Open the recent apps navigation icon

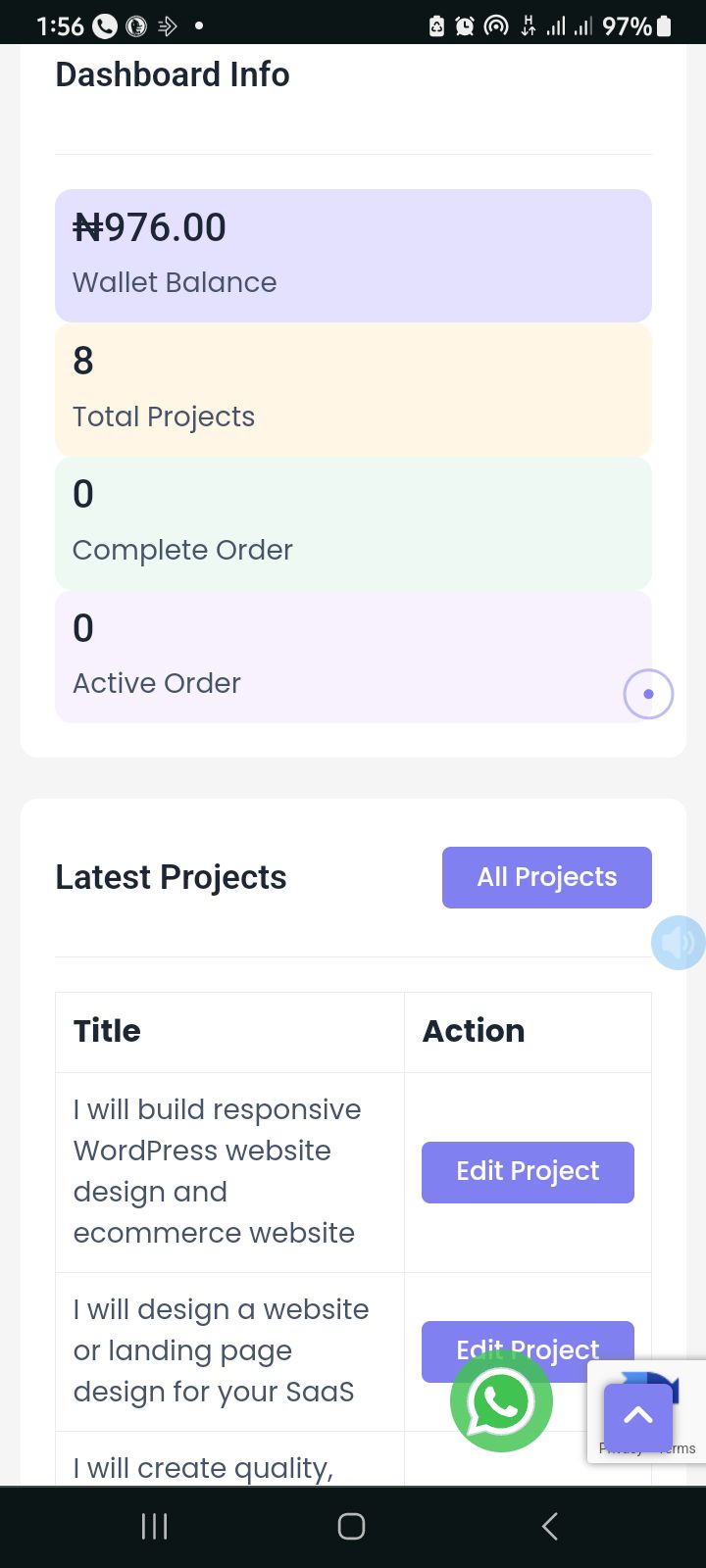(155, 1526)
